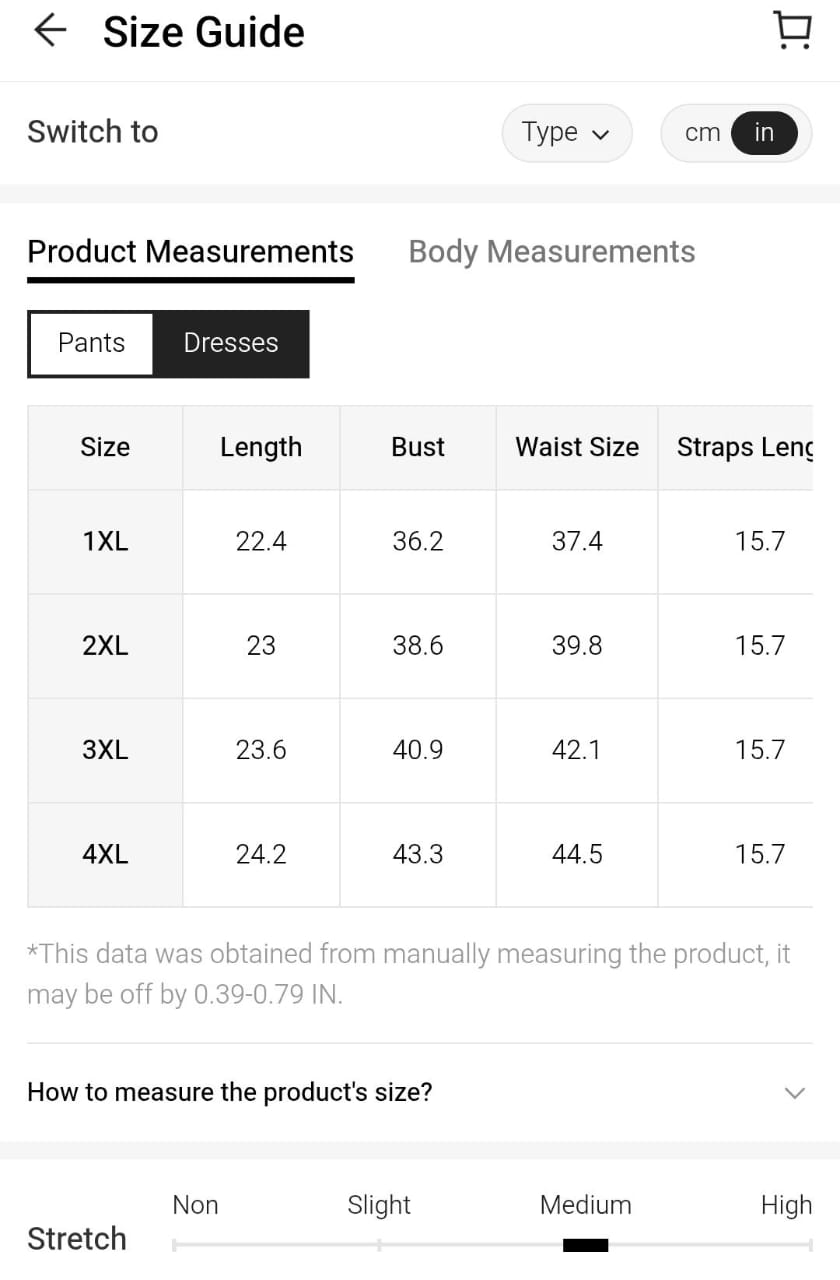Click the 4XL size cell
Screen dimensions: 840x1280
105,855
